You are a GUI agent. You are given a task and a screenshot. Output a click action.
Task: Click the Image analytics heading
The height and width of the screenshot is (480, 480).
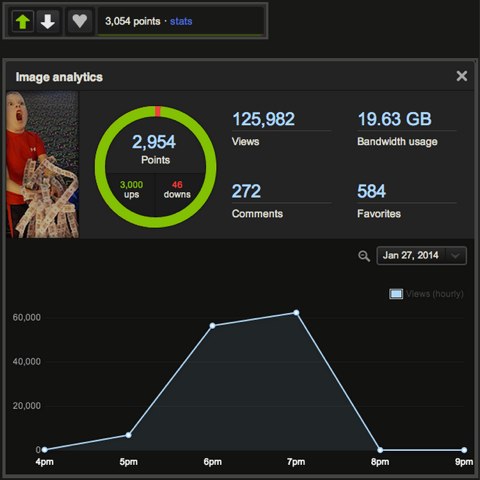tap(59, 77)
